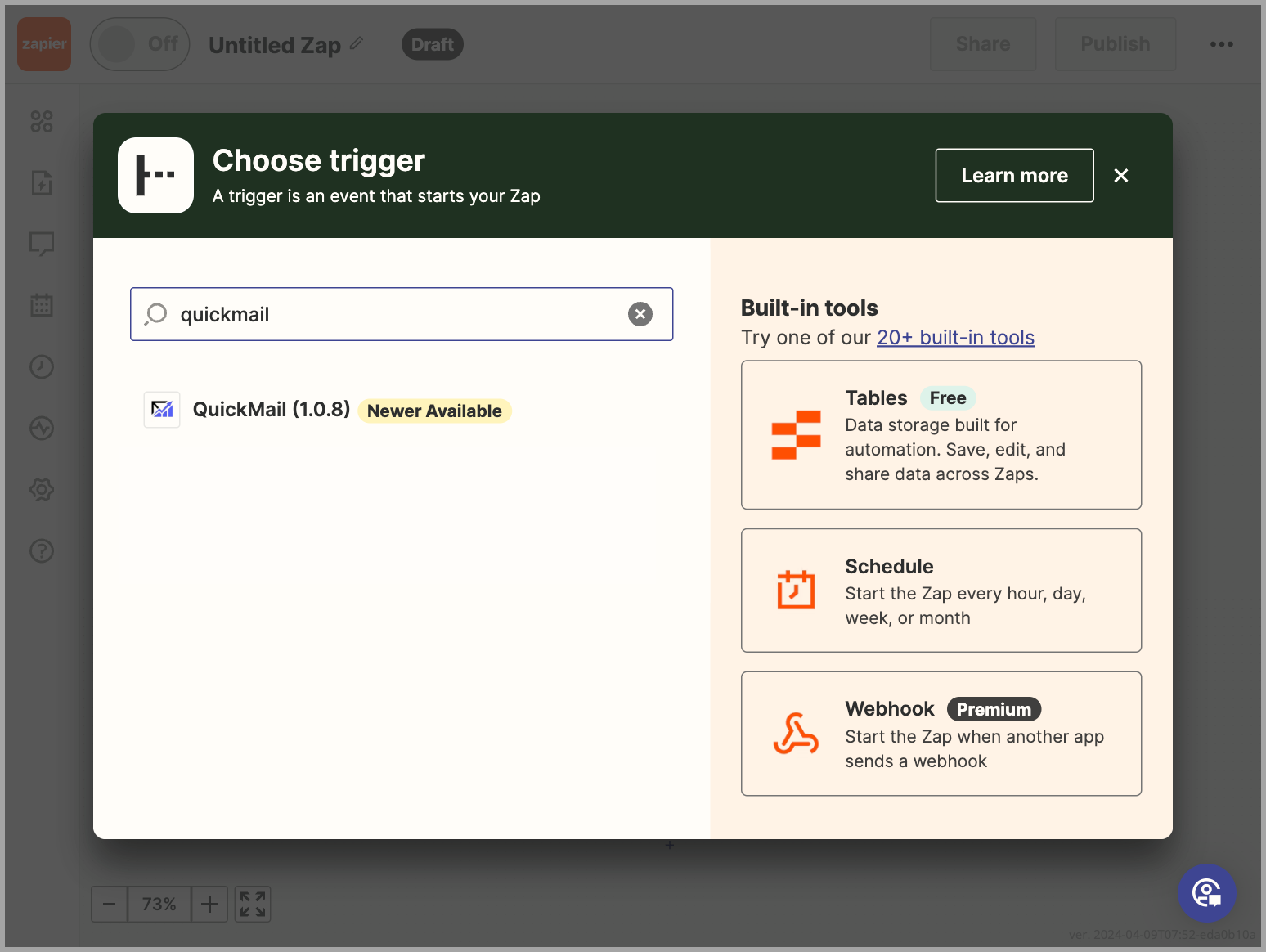Open the comments sidebar icon
The image size is (1266, 952).
pyautogui.click(x=42, y=244)
